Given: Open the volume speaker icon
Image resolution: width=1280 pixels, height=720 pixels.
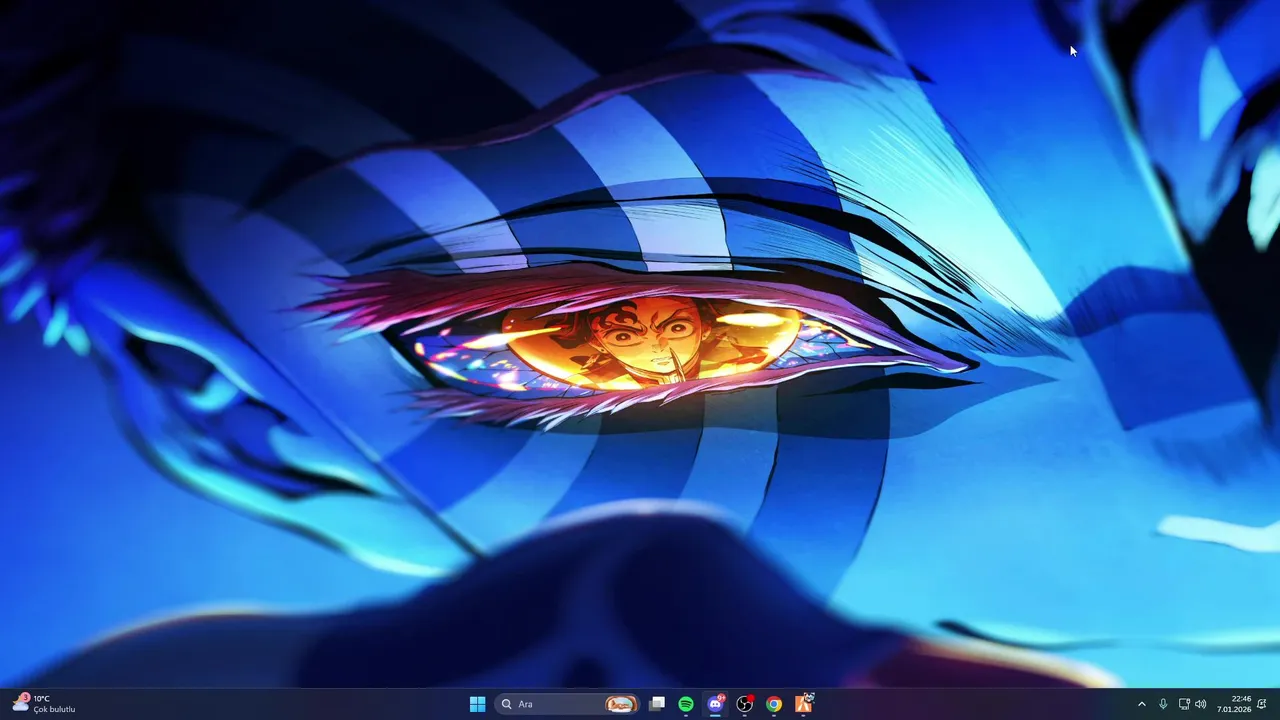Looking at the screenshot, I should point(1201,704).
